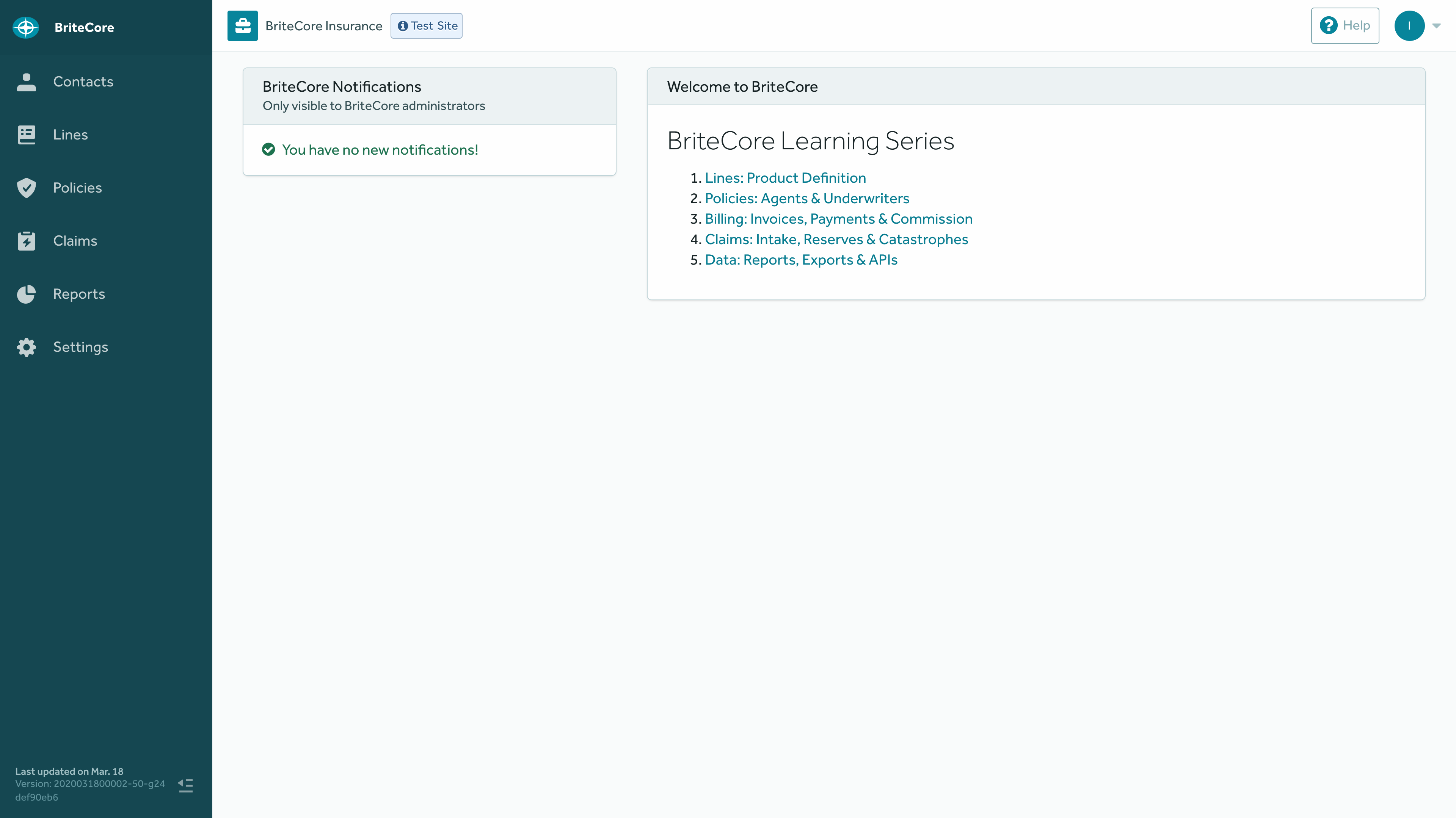Click the 'Last updated on Mar. 18' text
Viewport: 1456px width, 818px height.
pos(69,771)
